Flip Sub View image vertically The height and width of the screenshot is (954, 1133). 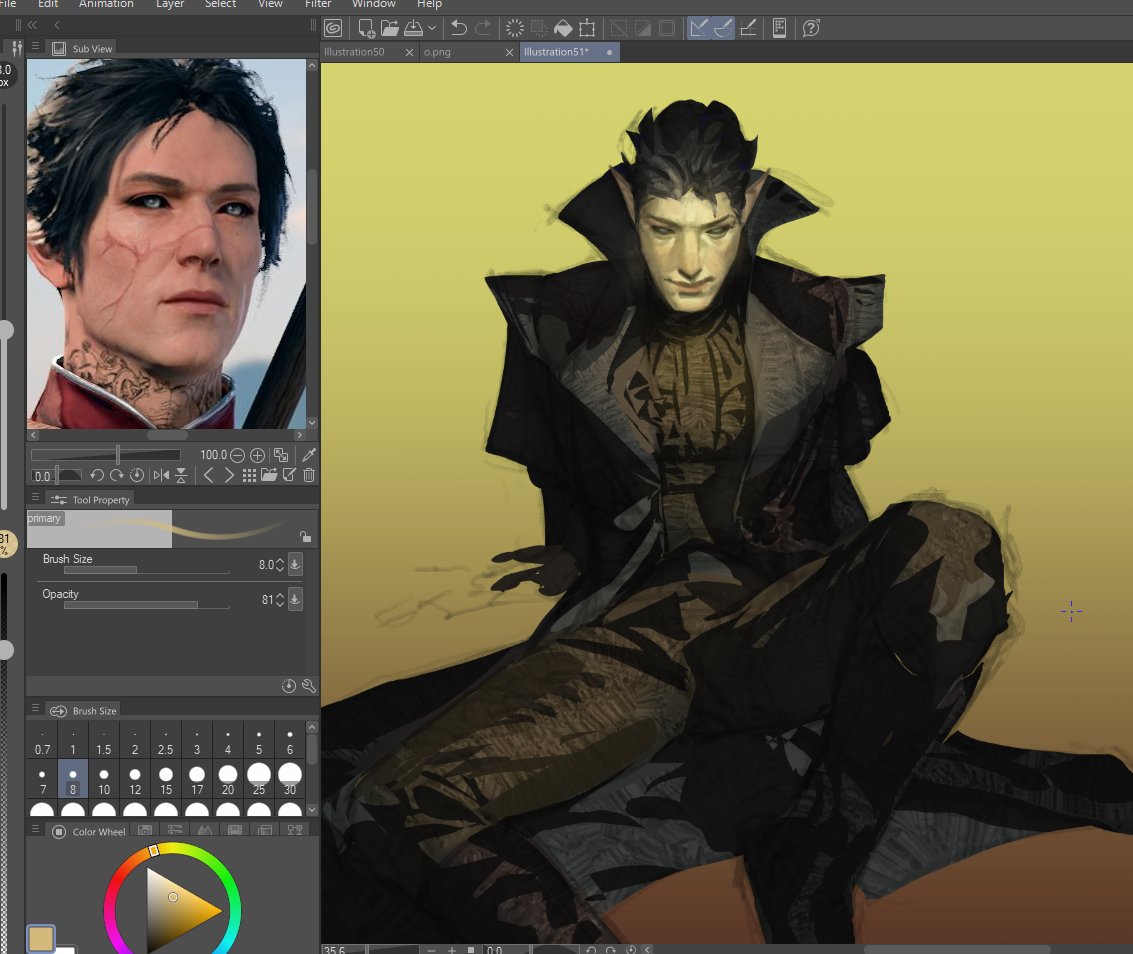tap(181, 476)
